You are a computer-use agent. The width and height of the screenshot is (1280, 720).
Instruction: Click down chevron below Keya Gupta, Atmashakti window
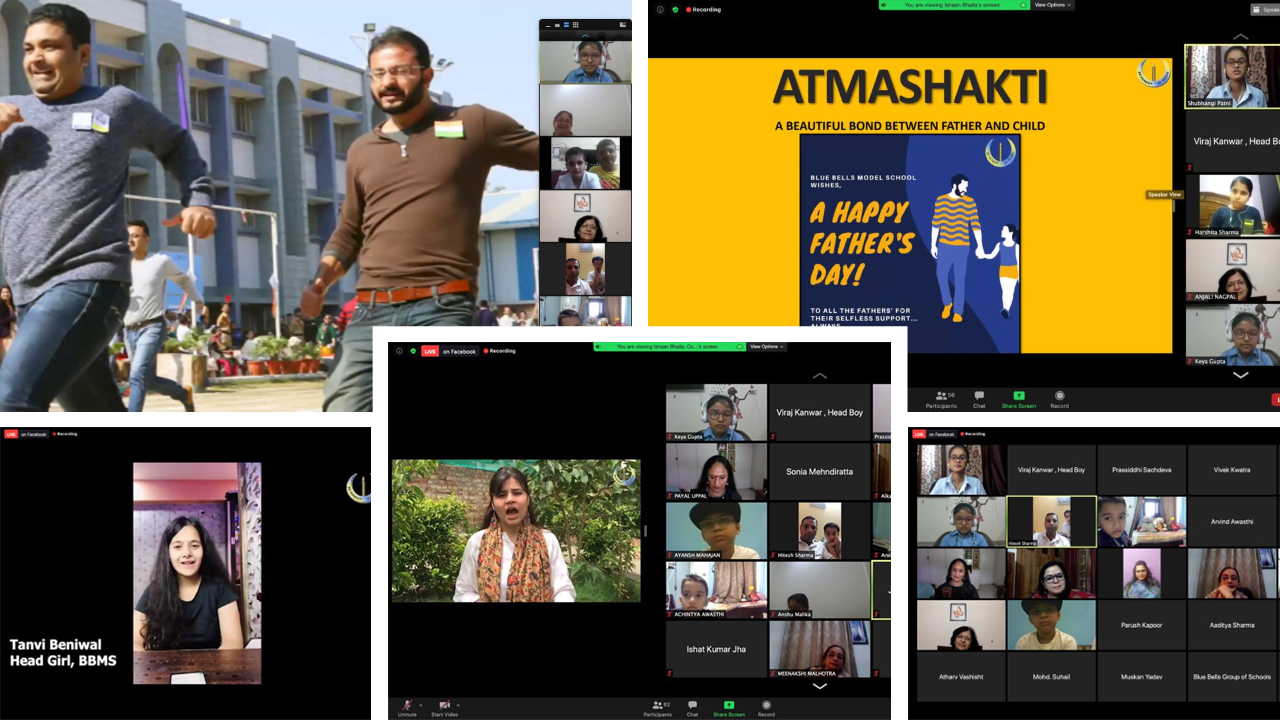pyautogui.click(x=1240, y=375)
